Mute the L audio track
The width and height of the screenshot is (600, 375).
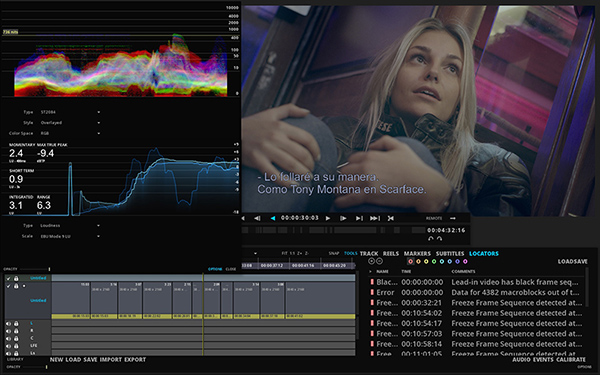[8, 324]
